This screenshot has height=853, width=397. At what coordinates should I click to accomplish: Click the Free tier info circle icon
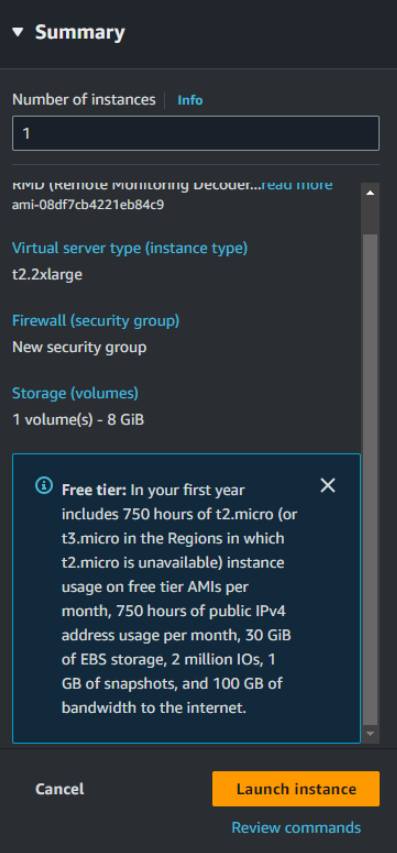point(44,485)
